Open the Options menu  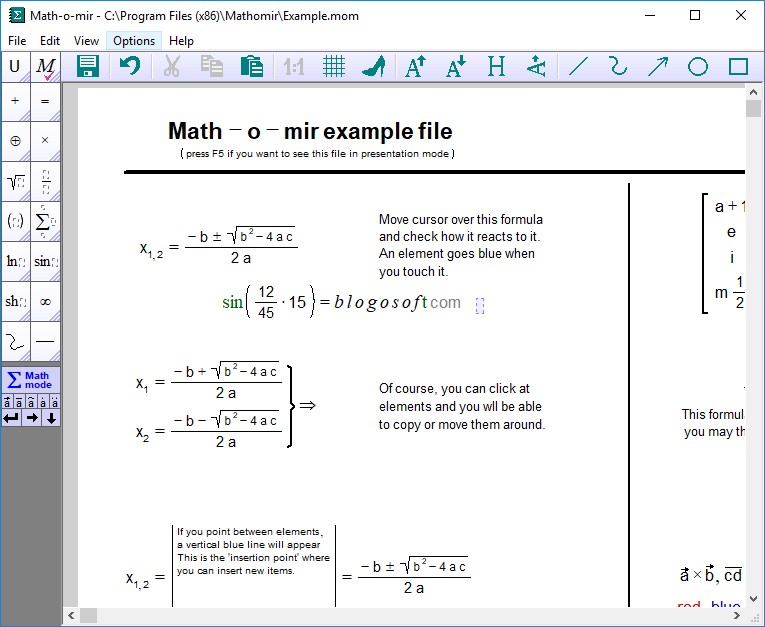point(134,41)
